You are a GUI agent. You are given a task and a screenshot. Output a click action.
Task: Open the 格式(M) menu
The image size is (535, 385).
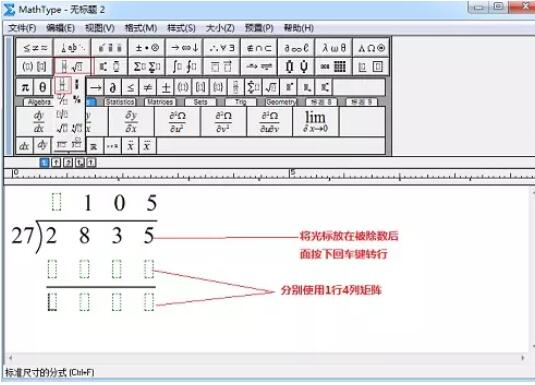141,28
